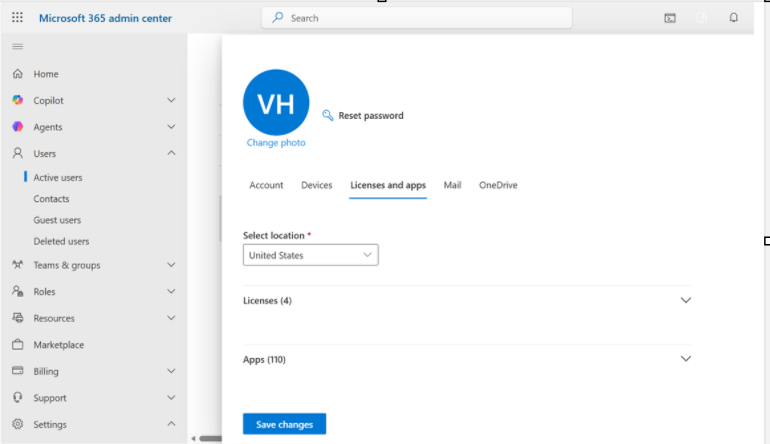The image size is (770, 444).
Task: Click the Change photo link
Action: click(276, 142)
